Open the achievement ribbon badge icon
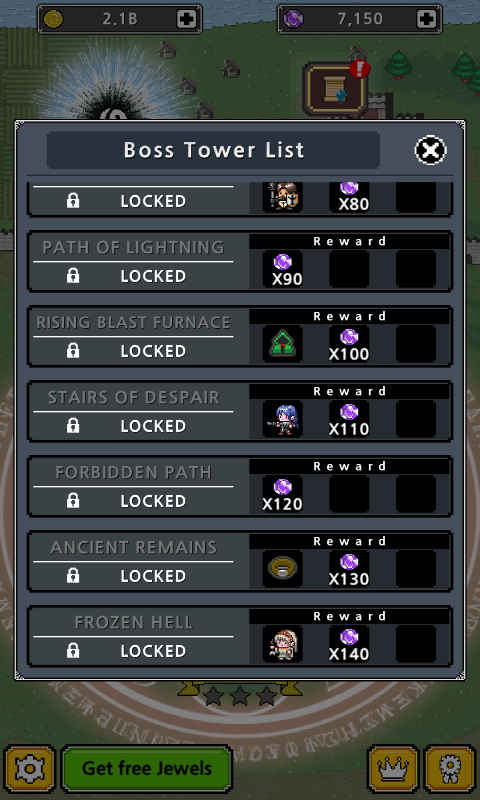Image resolution: width=480 pixels, height=800 pixels. coord(450,769)
